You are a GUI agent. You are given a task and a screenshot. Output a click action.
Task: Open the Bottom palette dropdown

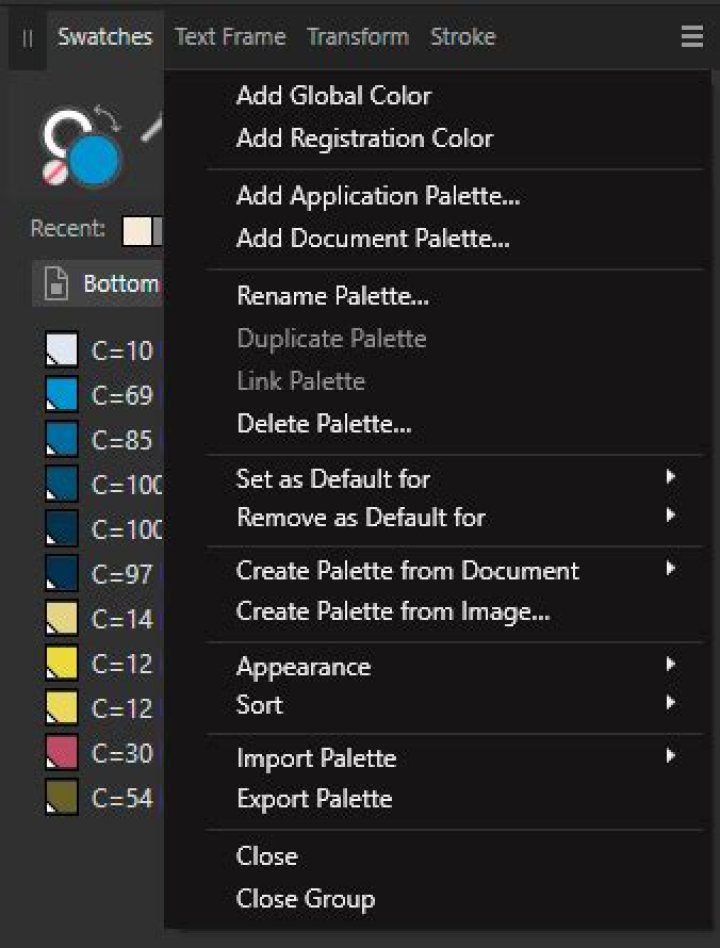97,283
